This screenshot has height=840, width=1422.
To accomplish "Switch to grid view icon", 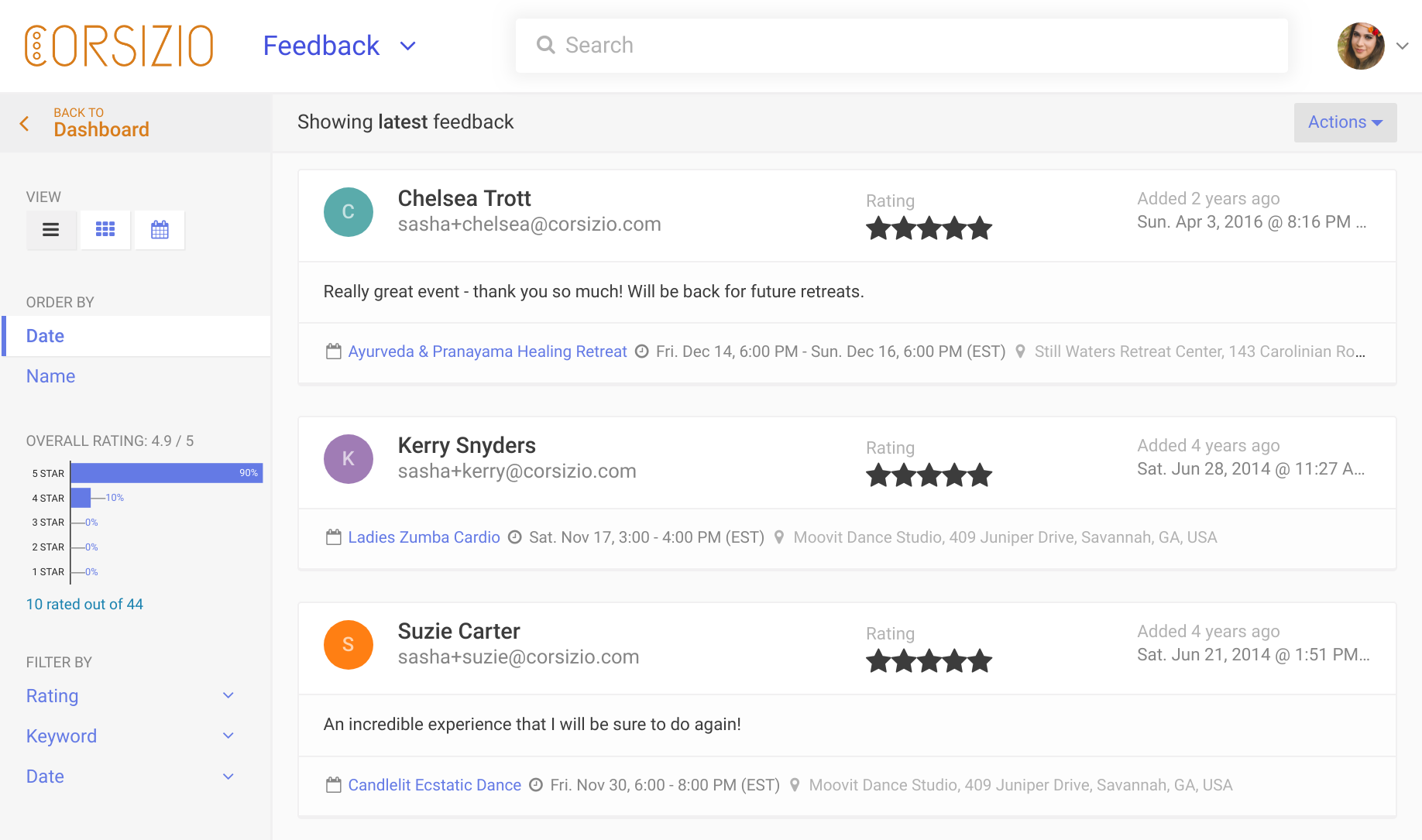I will click(x=105, y=230).
